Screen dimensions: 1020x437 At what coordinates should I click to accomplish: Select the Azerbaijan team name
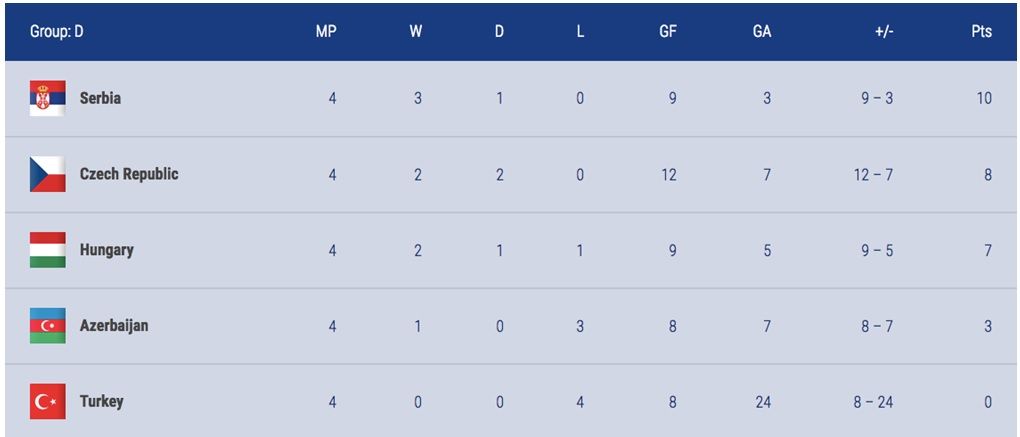[x=114, y=326]
